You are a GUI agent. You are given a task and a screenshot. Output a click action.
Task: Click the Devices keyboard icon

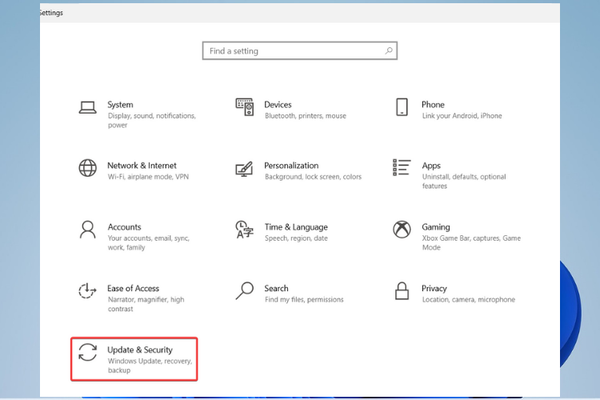[x=244, y=105]
